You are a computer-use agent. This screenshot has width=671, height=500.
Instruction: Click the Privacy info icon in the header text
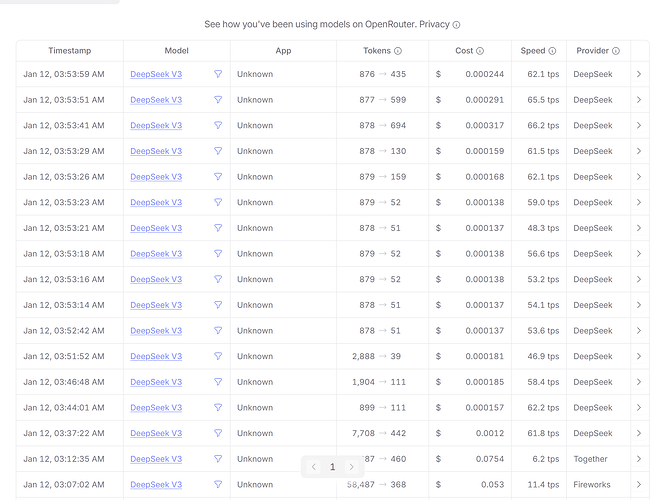[x=456, y=25]
